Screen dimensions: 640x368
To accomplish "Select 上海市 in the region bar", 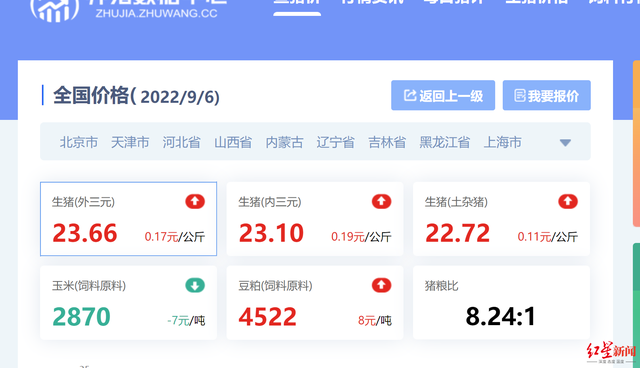I will tap(502, 142).
